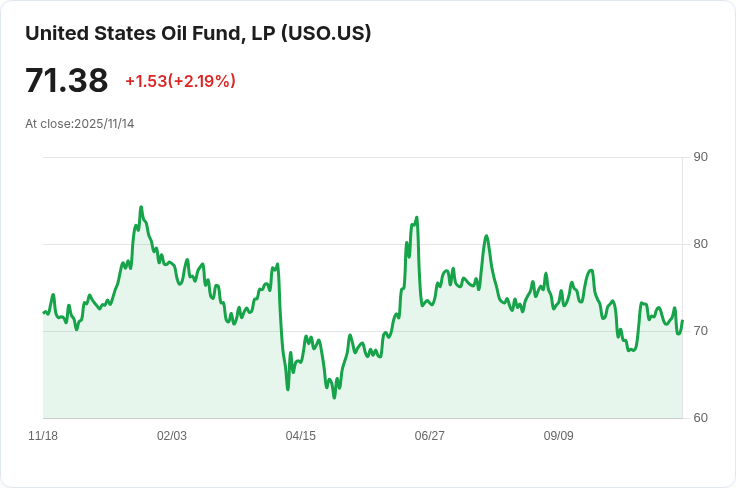Select the 04/15 date on x-axis

(301, 436)
